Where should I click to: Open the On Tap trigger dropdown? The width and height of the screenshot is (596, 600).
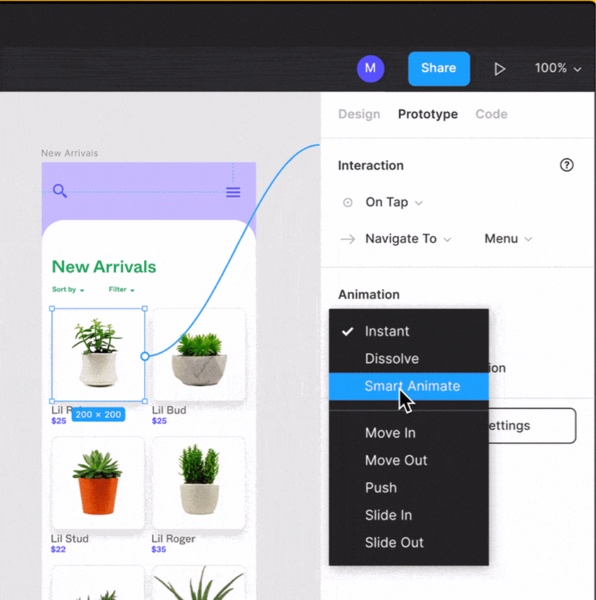click(x=394, y=202)
